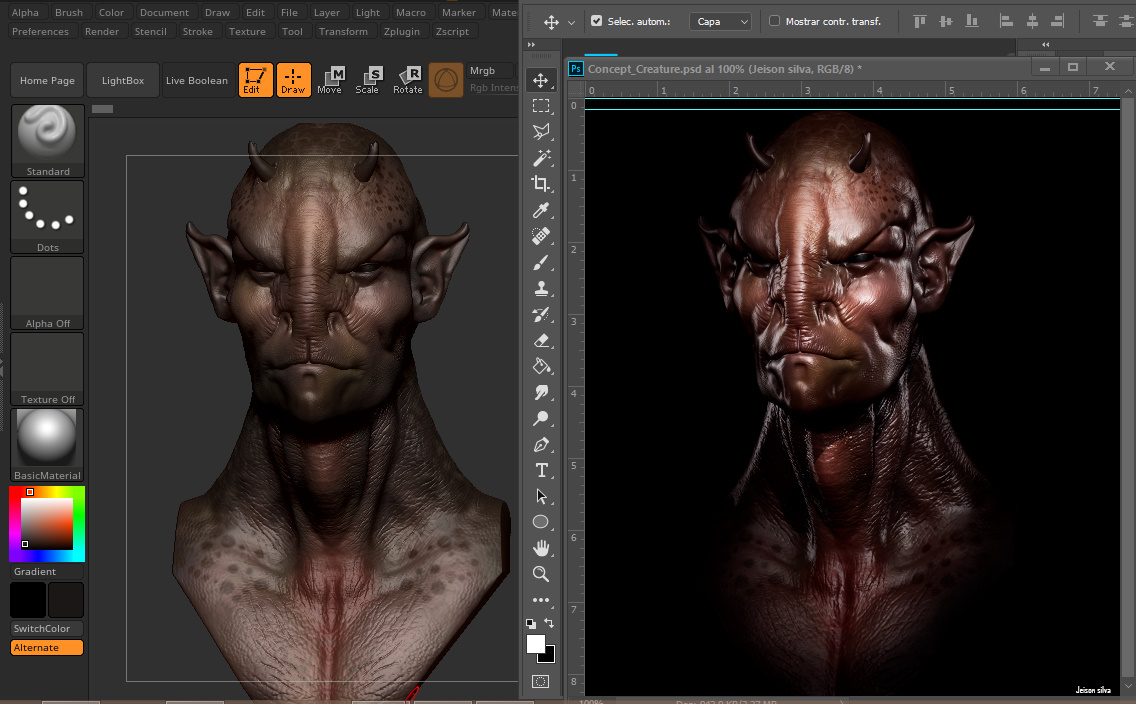Open the Alpha Off picker
Viewport: 1136px width, 704px height.
[x=47, y=293]
